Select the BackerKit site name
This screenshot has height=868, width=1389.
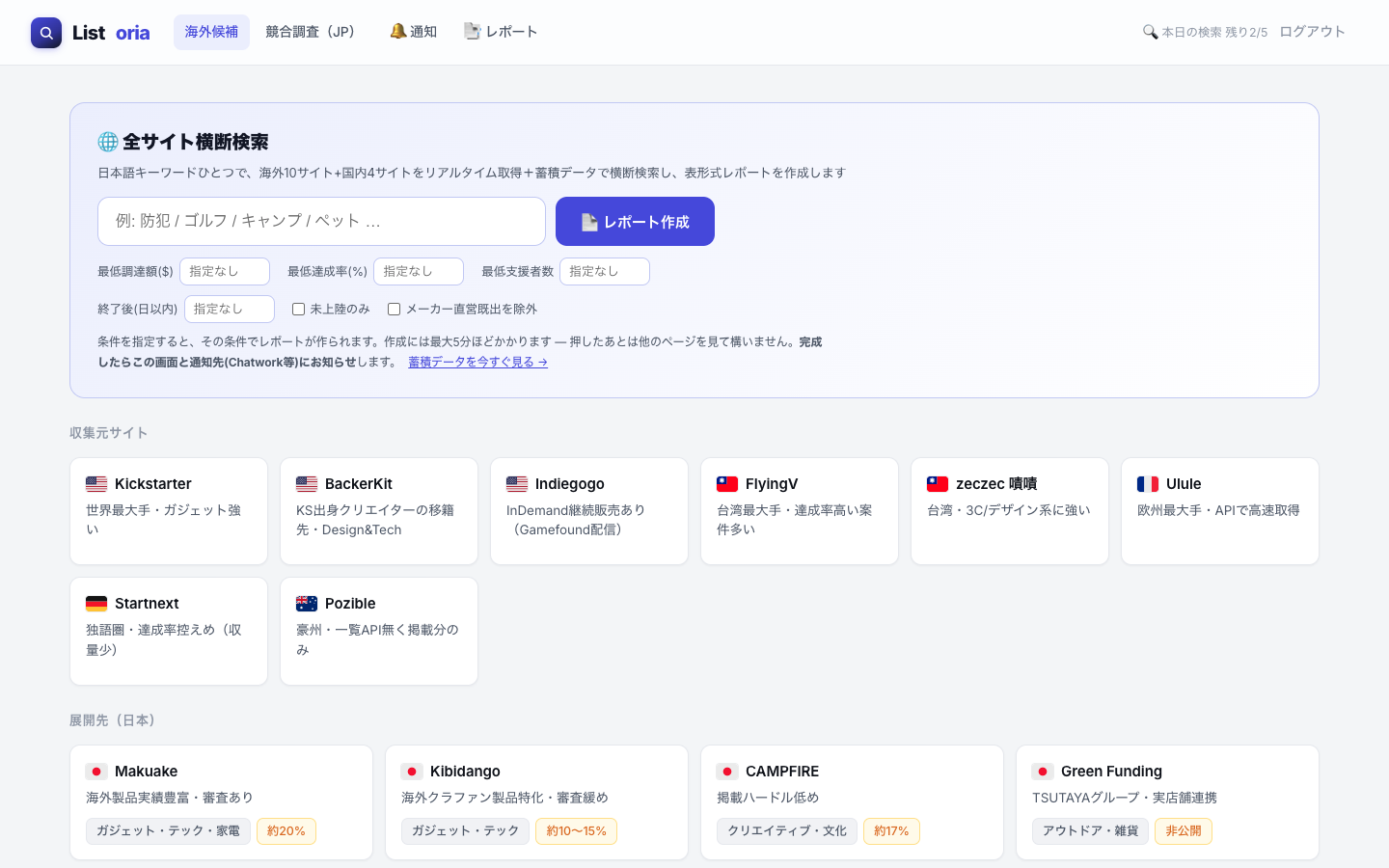coord(358,484)
